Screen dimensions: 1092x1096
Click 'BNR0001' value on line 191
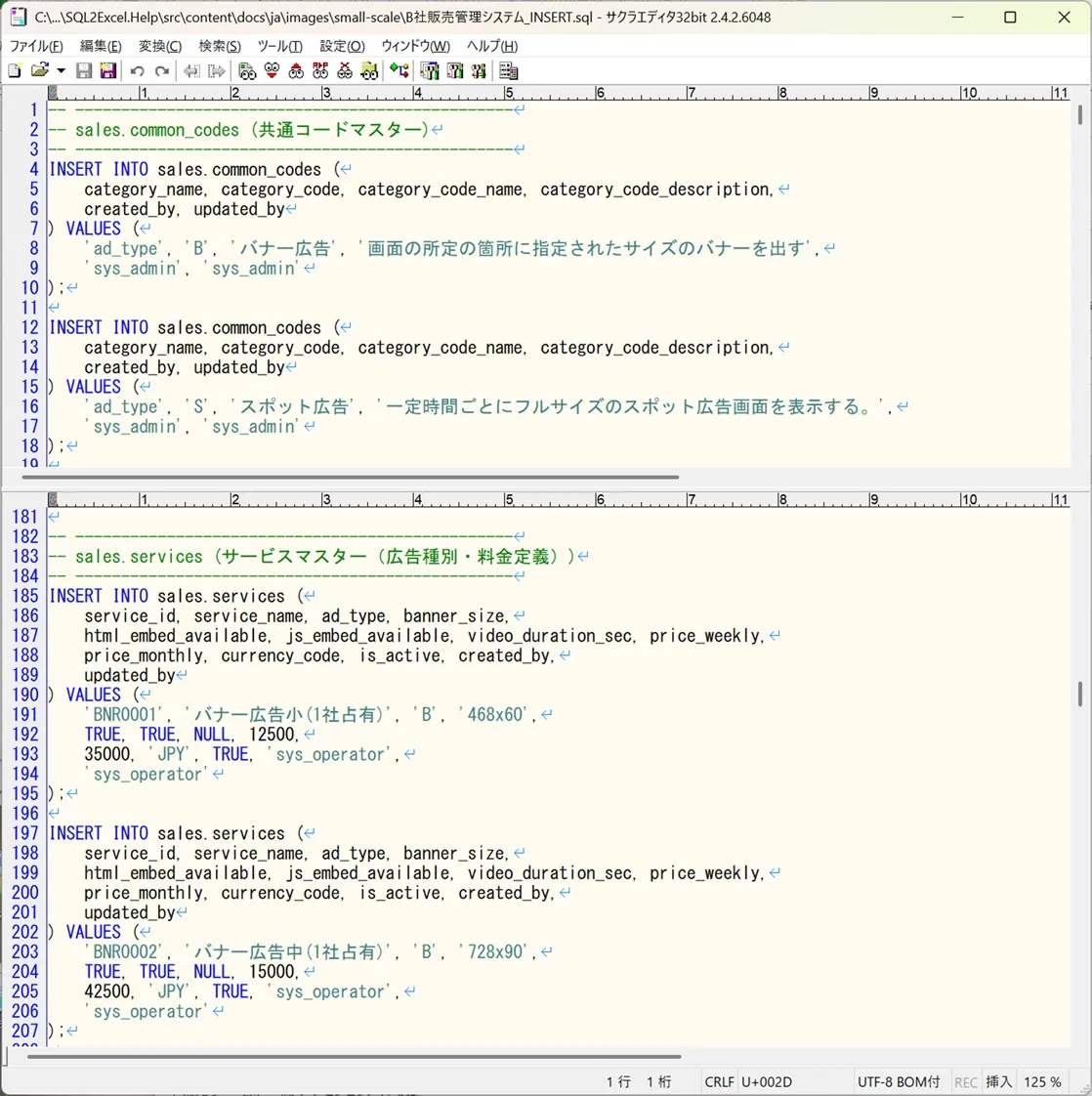pyautogui.click(x=125, y=714)
